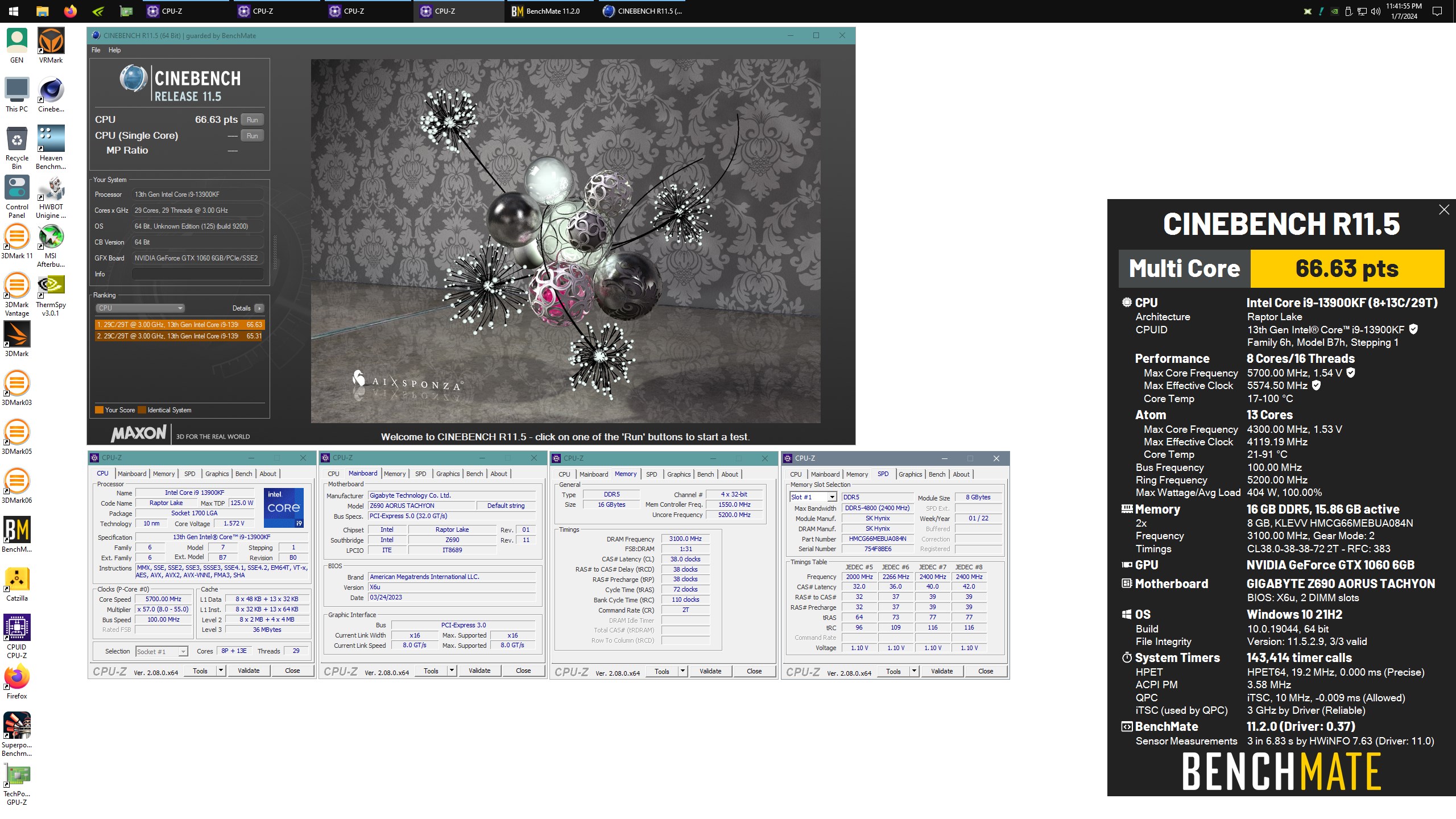This screenshot has height=819, width=1456.
Task: Open the VRMark desktop shortcut
Action: click(51, 45)
